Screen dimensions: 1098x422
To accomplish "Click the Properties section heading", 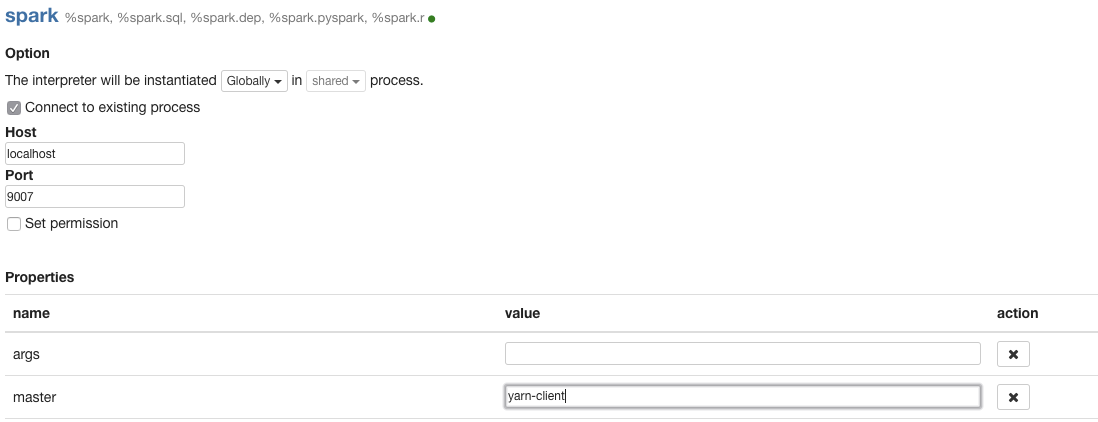I will (39, 277).
